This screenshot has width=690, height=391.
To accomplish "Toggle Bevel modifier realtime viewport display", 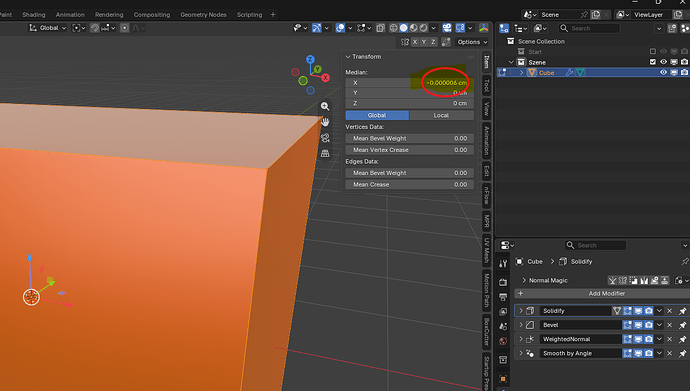I will point(638,325).
